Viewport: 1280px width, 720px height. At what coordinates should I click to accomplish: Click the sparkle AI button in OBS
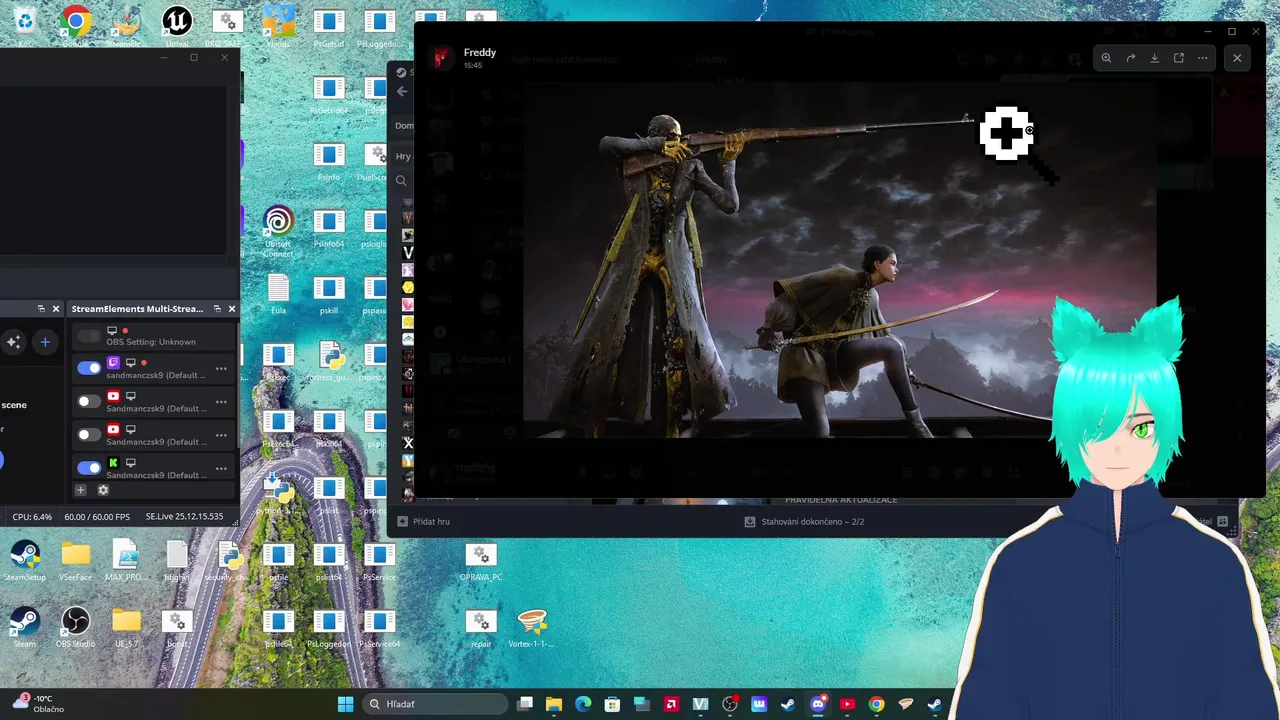click(14, 342)
